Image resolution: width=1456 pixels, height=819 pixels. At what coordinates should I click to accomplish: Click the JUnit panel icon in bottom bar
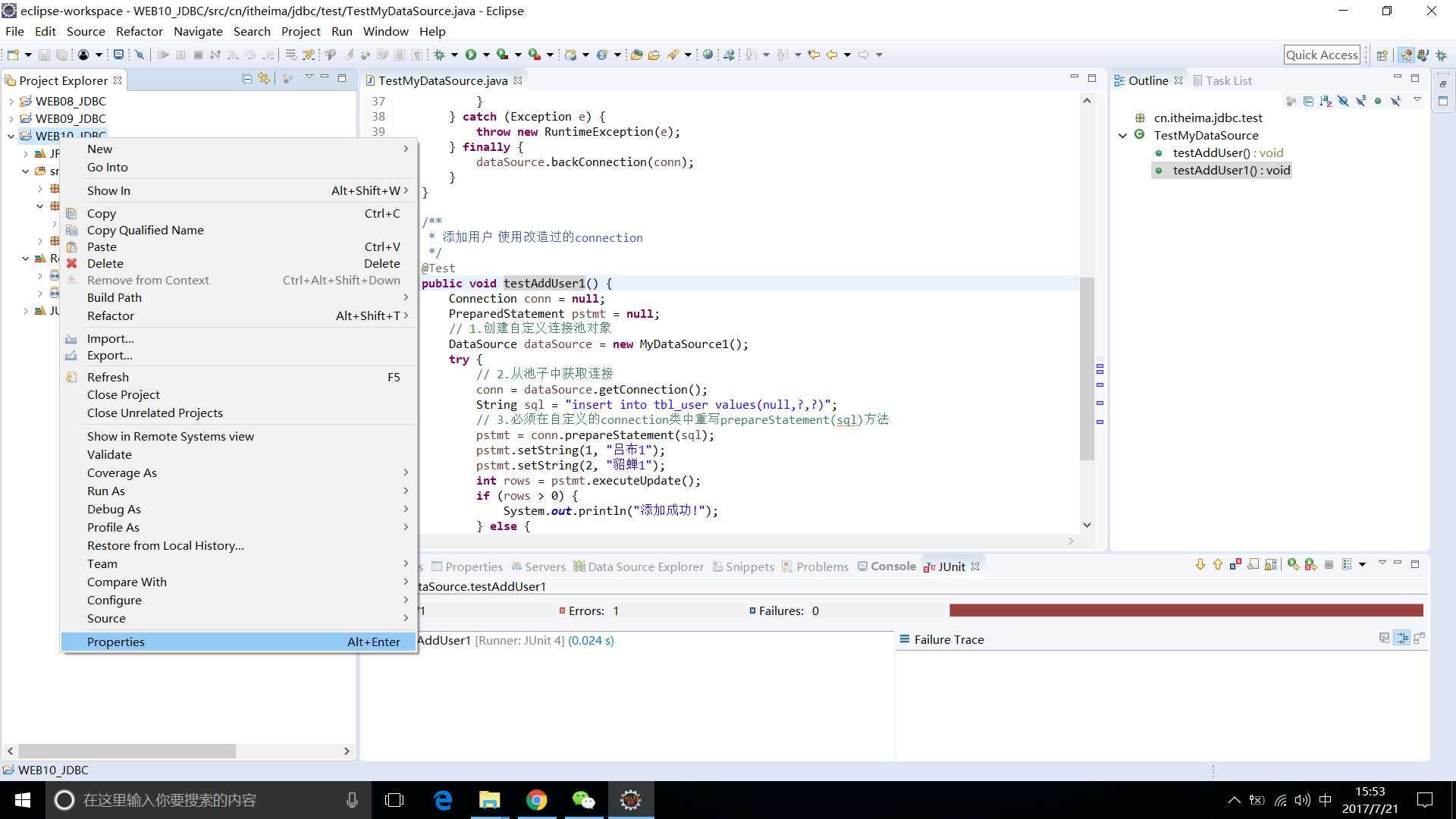coord(929,566)
